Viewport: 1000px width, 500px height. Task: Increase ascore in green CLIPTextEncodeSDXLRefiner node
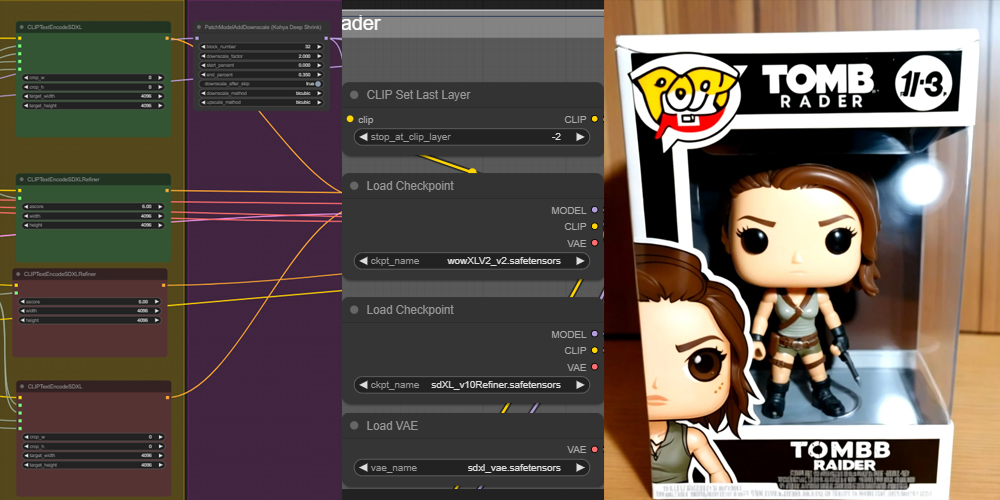tap(160, 207)
